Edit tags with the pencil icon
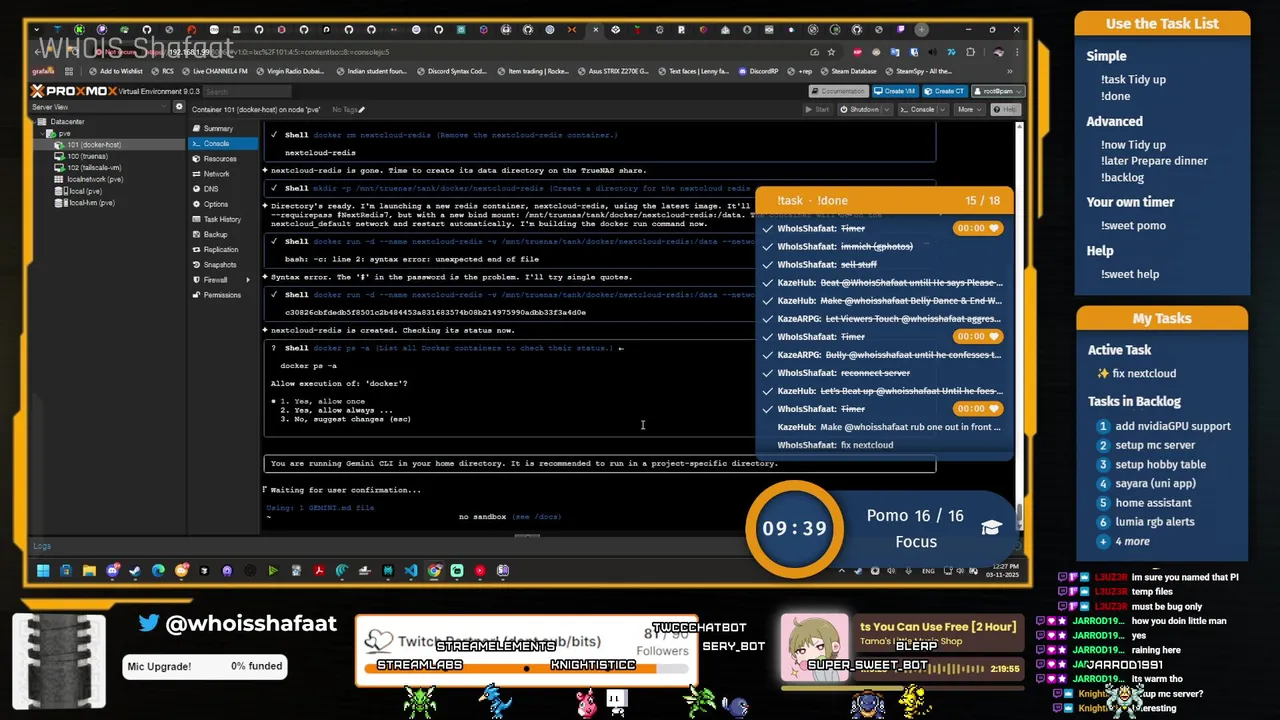 [x=362, y=109]
